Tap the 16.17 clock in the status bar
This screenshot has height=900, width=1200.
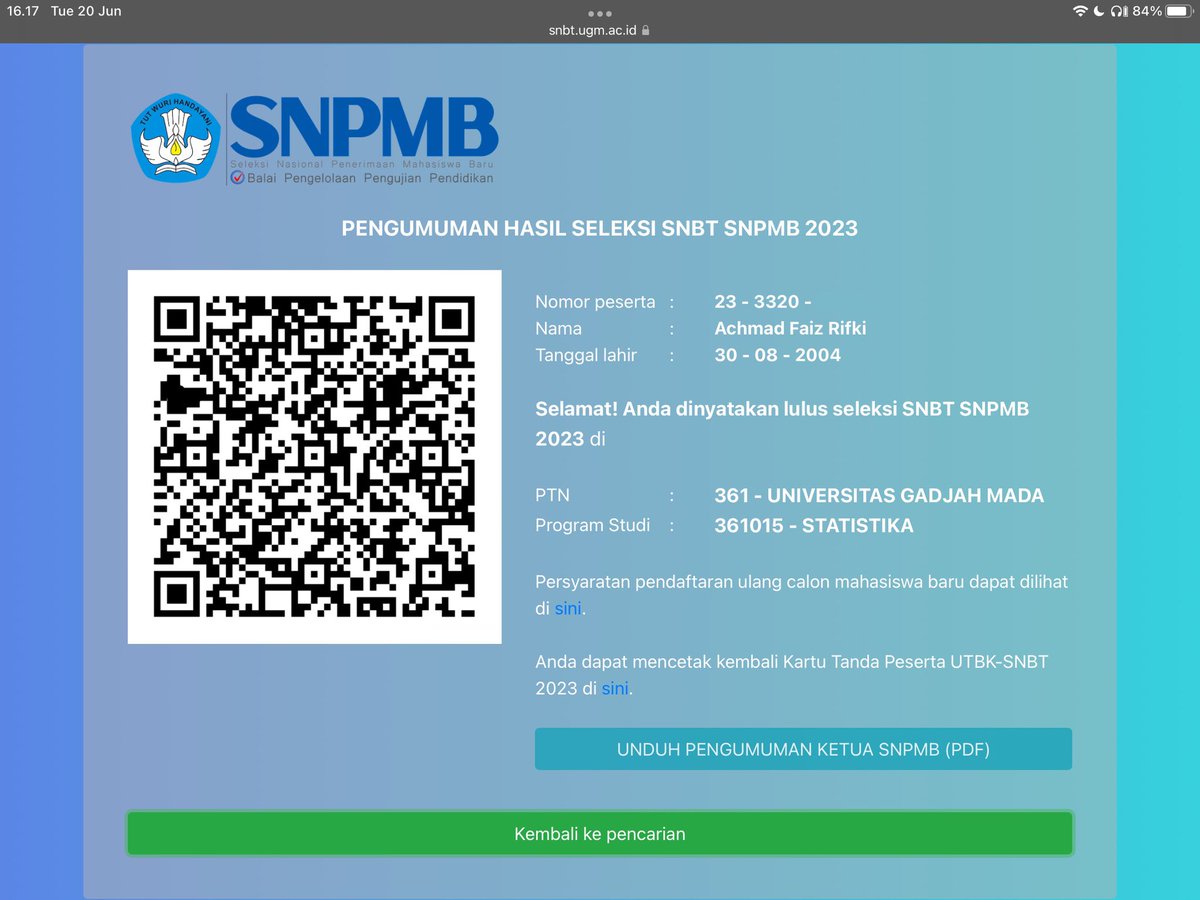[x=21, y=11]
